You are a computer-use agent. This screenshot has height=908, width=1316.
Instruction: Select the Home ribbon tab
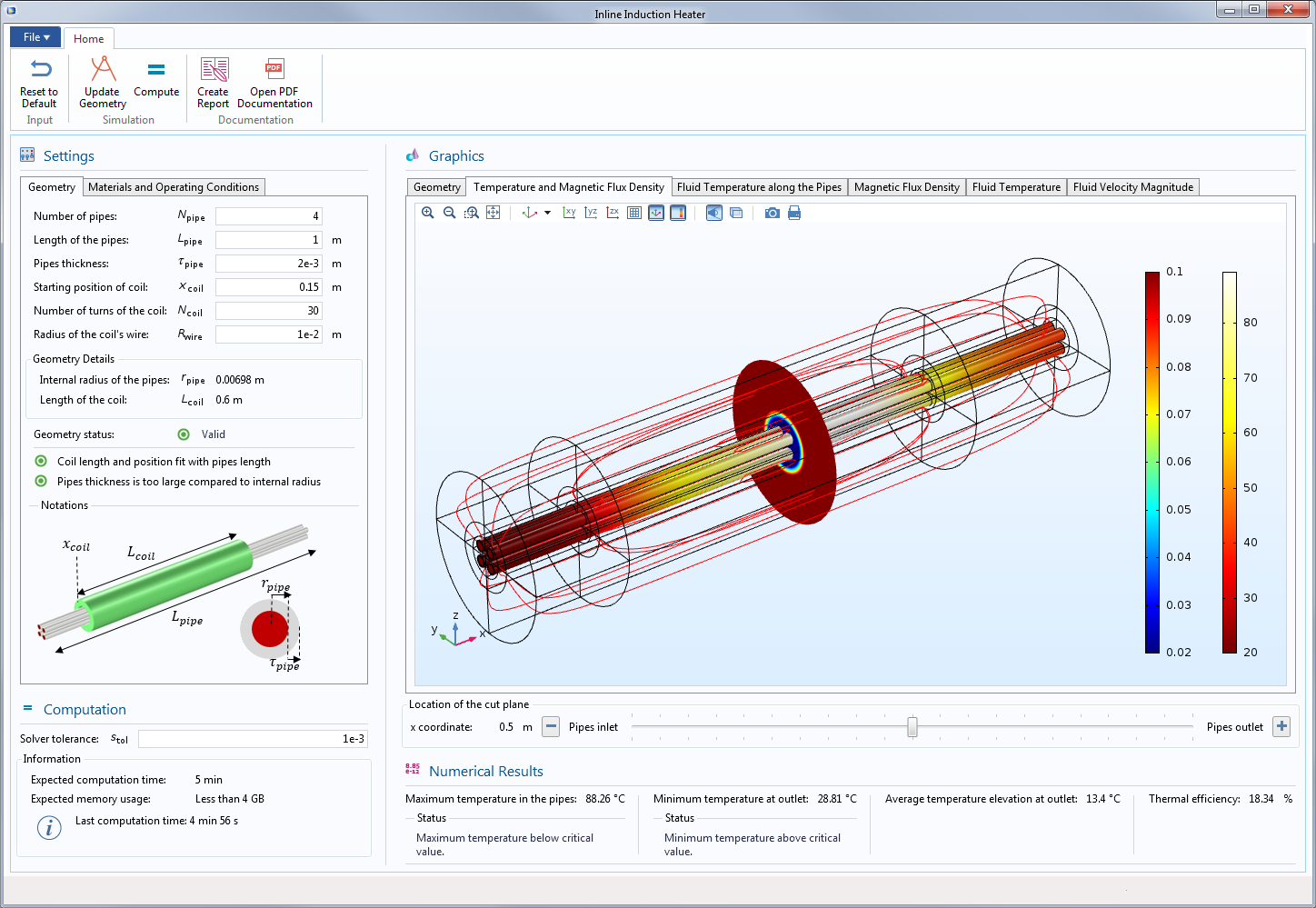88,39
